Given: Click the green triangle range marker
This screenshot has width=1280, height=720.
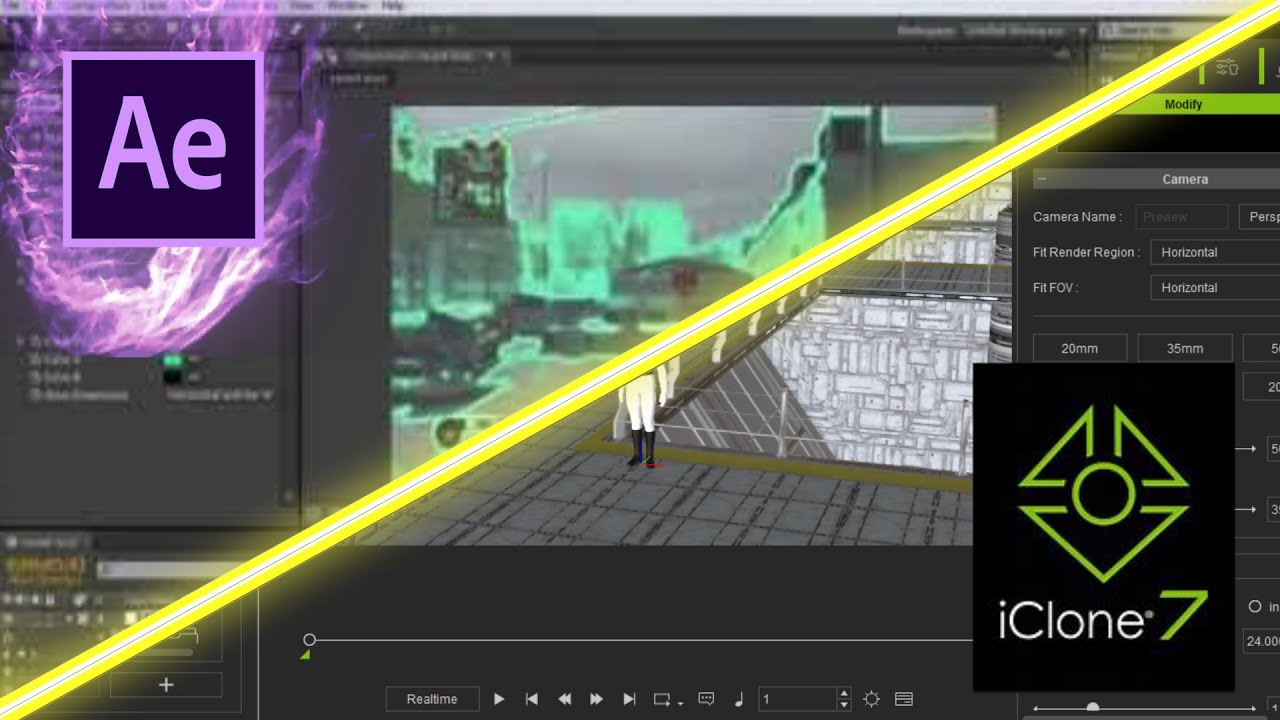Looking at the screenshot, I should 306,654.
